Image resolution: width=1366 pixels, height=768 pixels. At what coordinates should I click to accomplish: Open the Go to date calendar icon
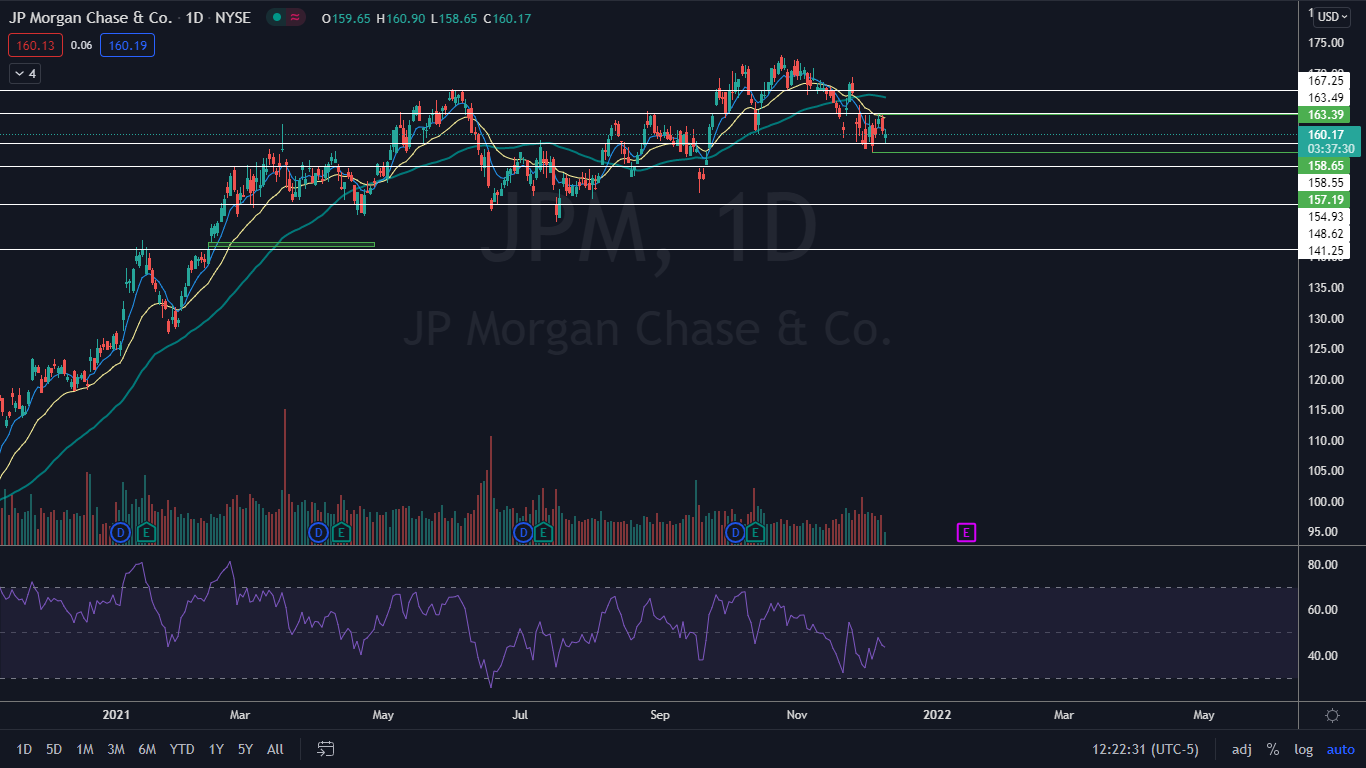[325, 748]
